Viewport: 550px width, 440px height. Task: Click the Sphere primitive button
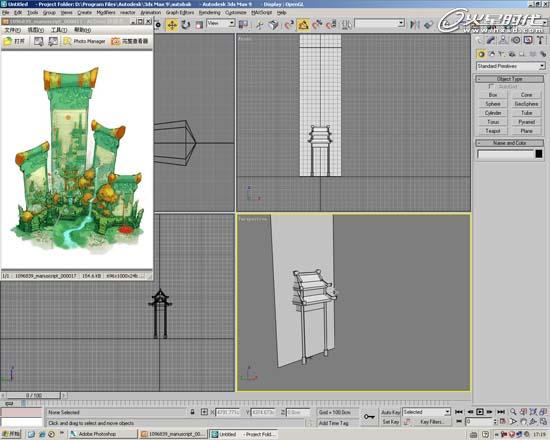(x=493, y=104)
